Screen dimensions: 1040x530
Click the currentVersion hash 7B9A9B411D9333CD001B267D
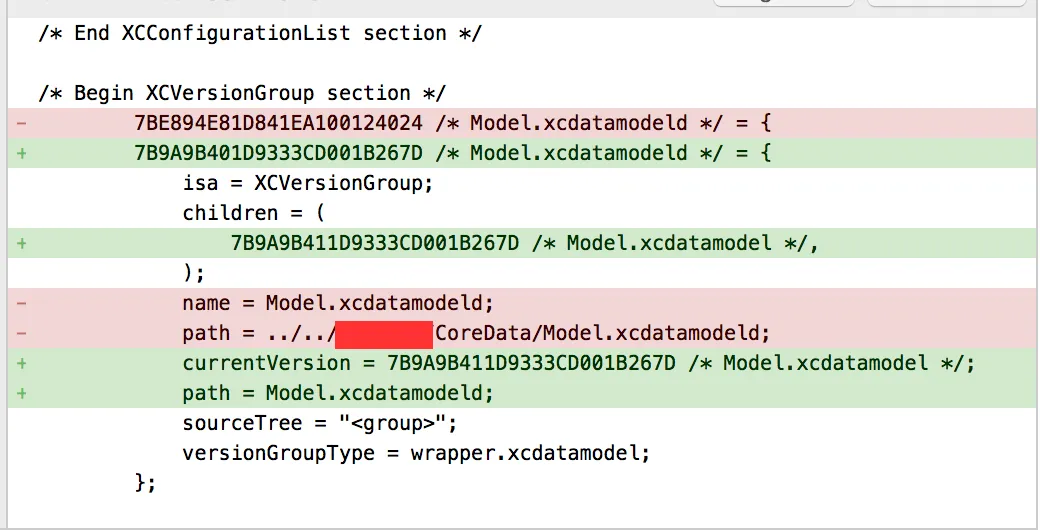531,363
